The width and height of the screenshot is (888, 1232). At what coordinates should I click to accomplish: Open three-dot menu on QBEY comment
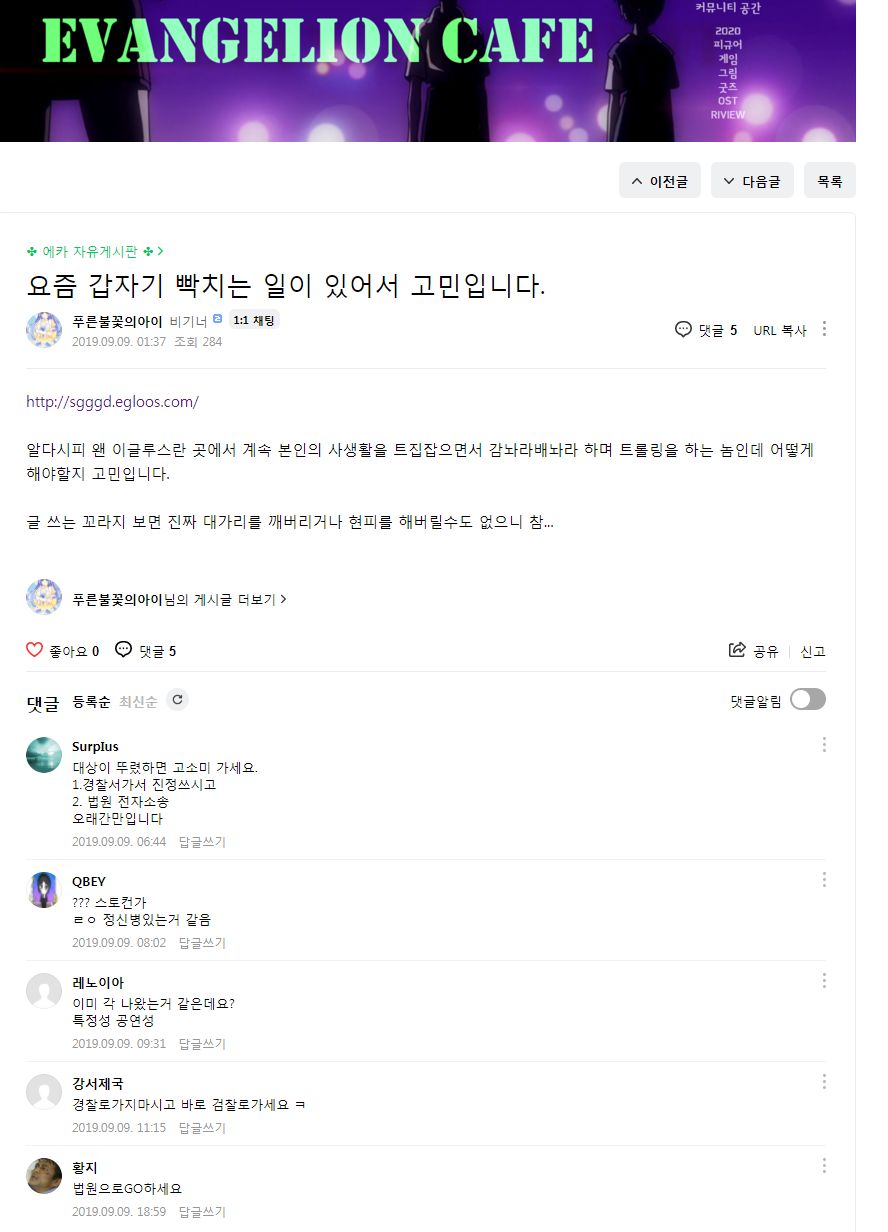point(824,879)
